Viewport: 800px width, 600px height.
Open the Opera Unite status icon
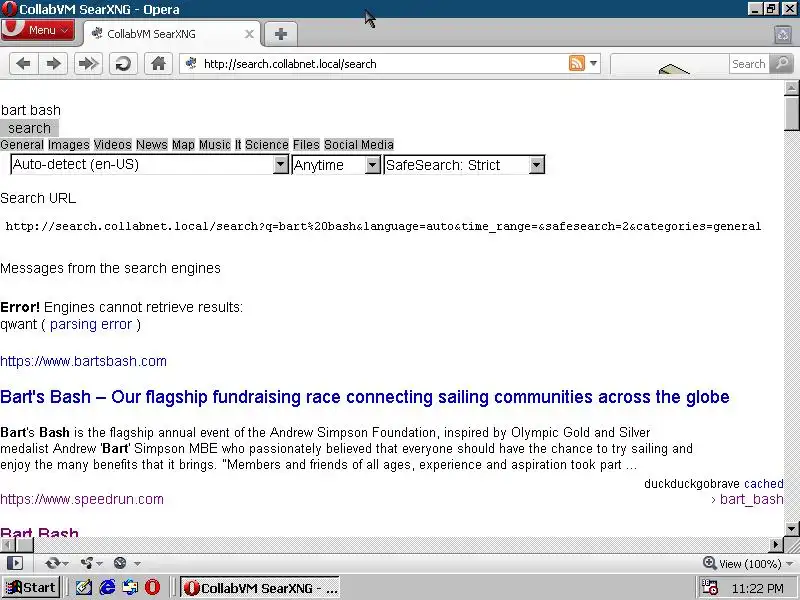[x=91, y=563]
